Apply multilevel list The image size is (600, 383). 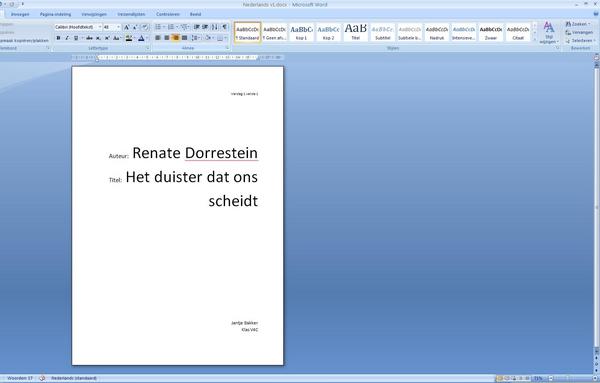pyautogui.click(x=184, y=27)
